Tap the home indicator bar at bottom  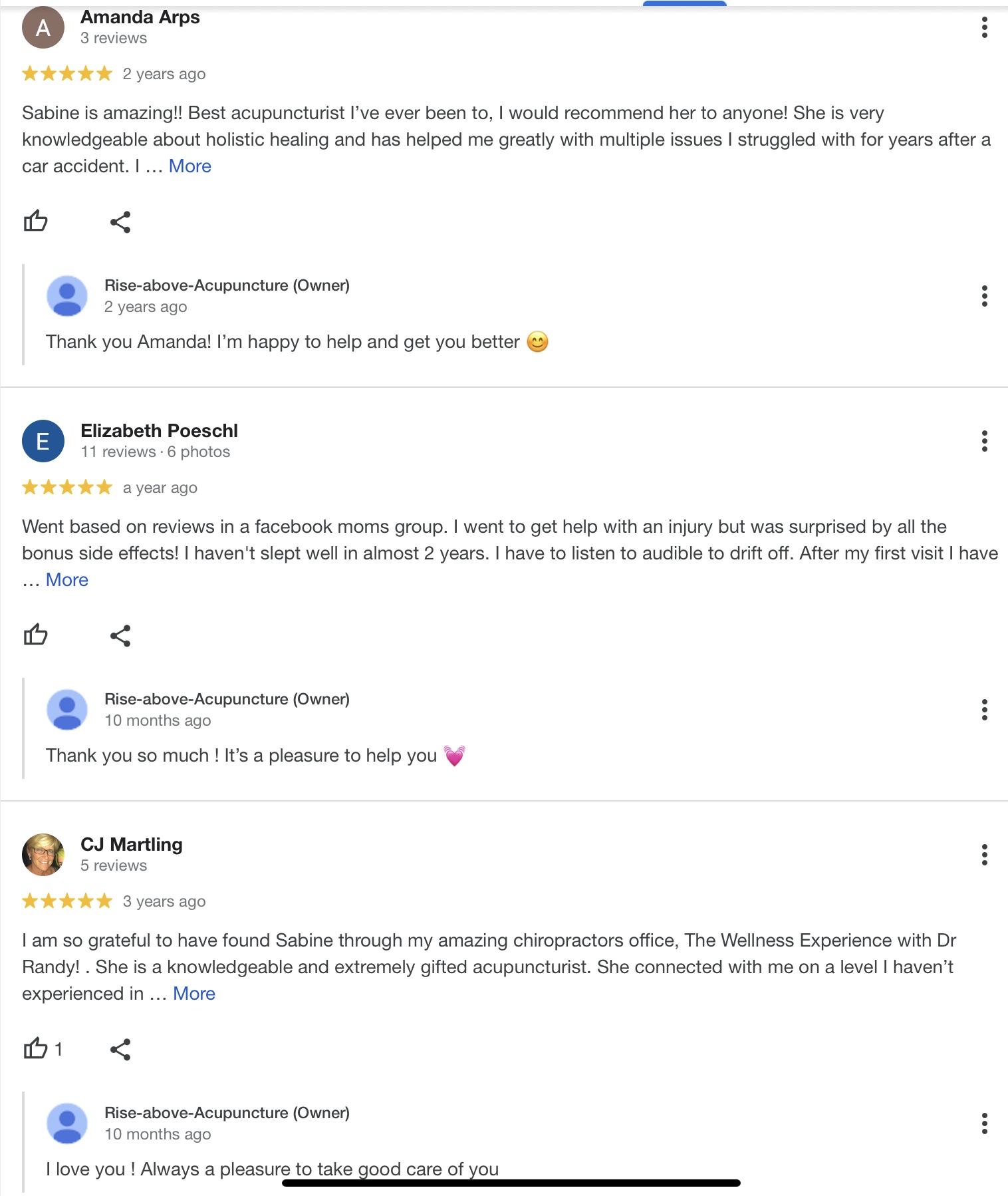511,1183
